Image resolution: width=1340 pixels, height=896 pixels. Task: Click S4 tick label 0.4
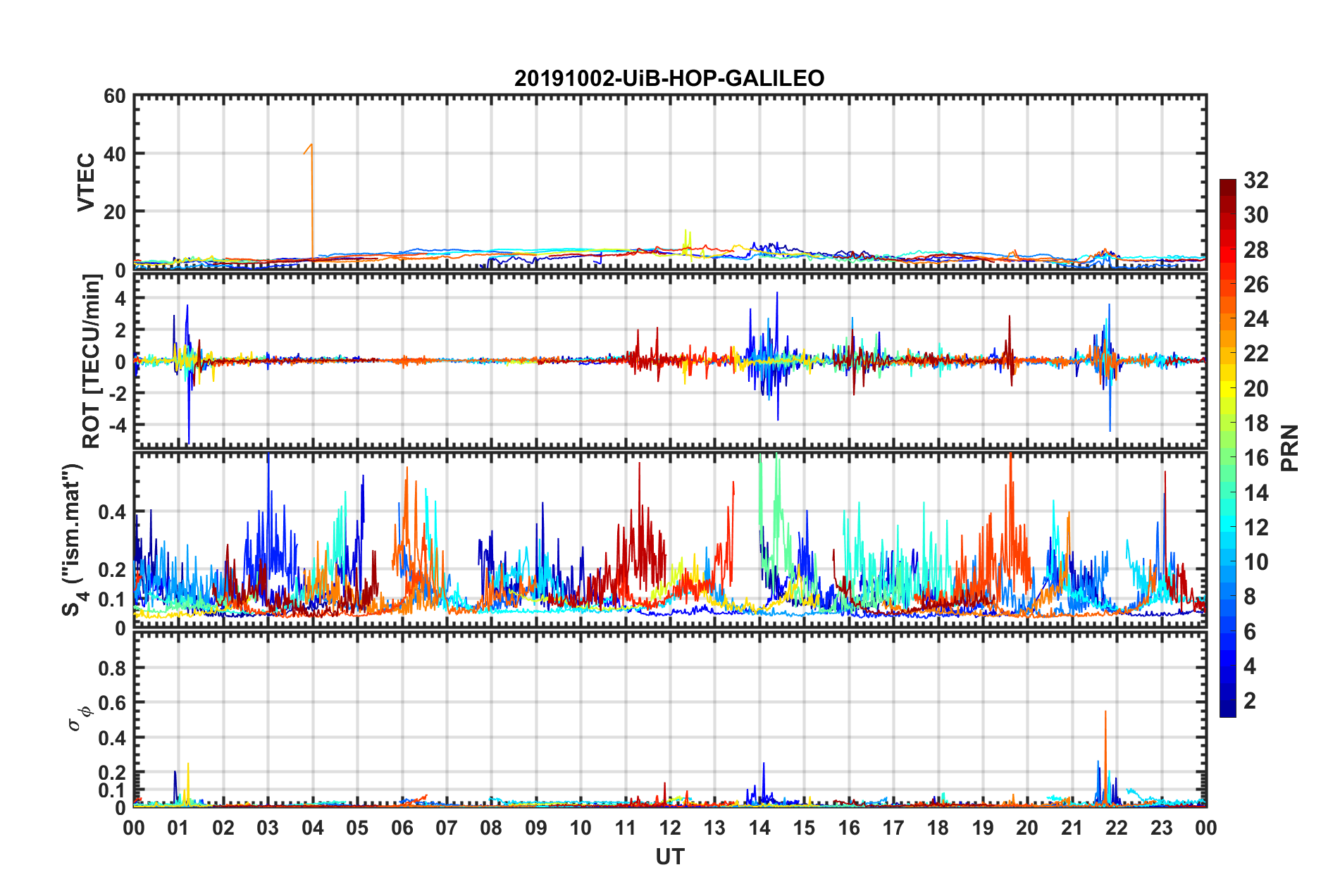[112, 512]
